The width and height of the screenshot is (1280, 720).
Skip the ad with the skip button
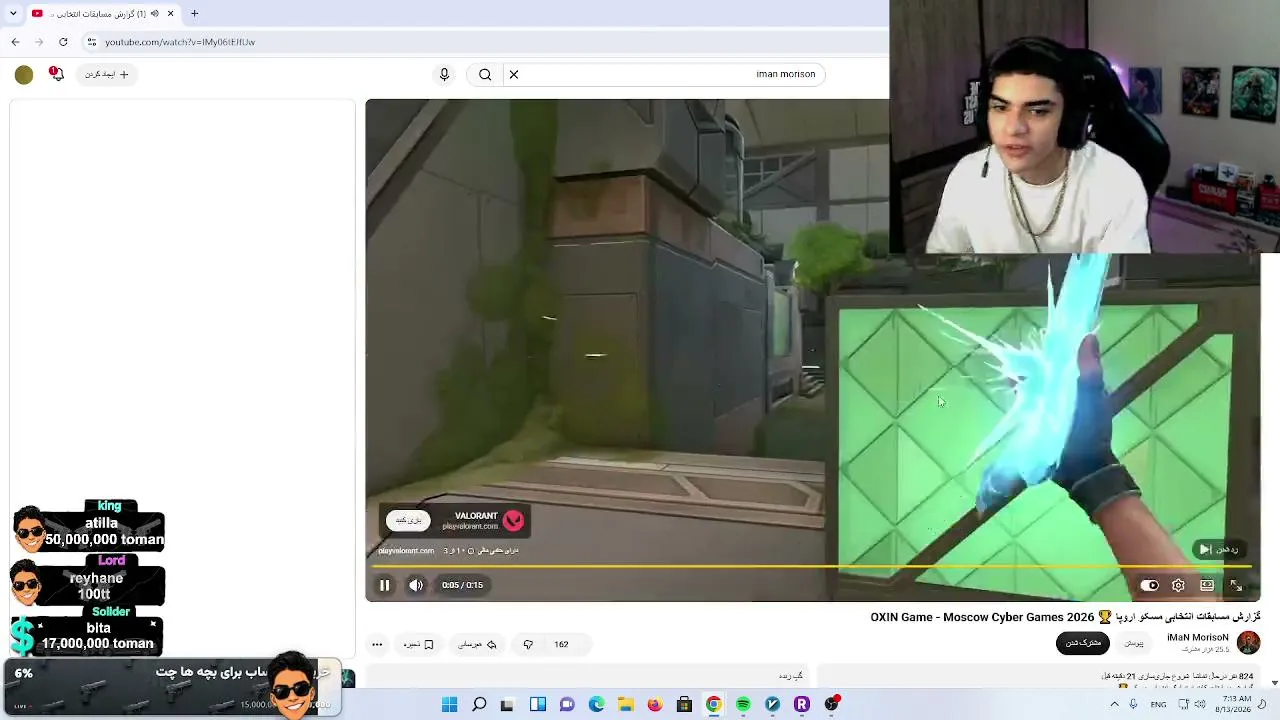(x=1221, y=549)
